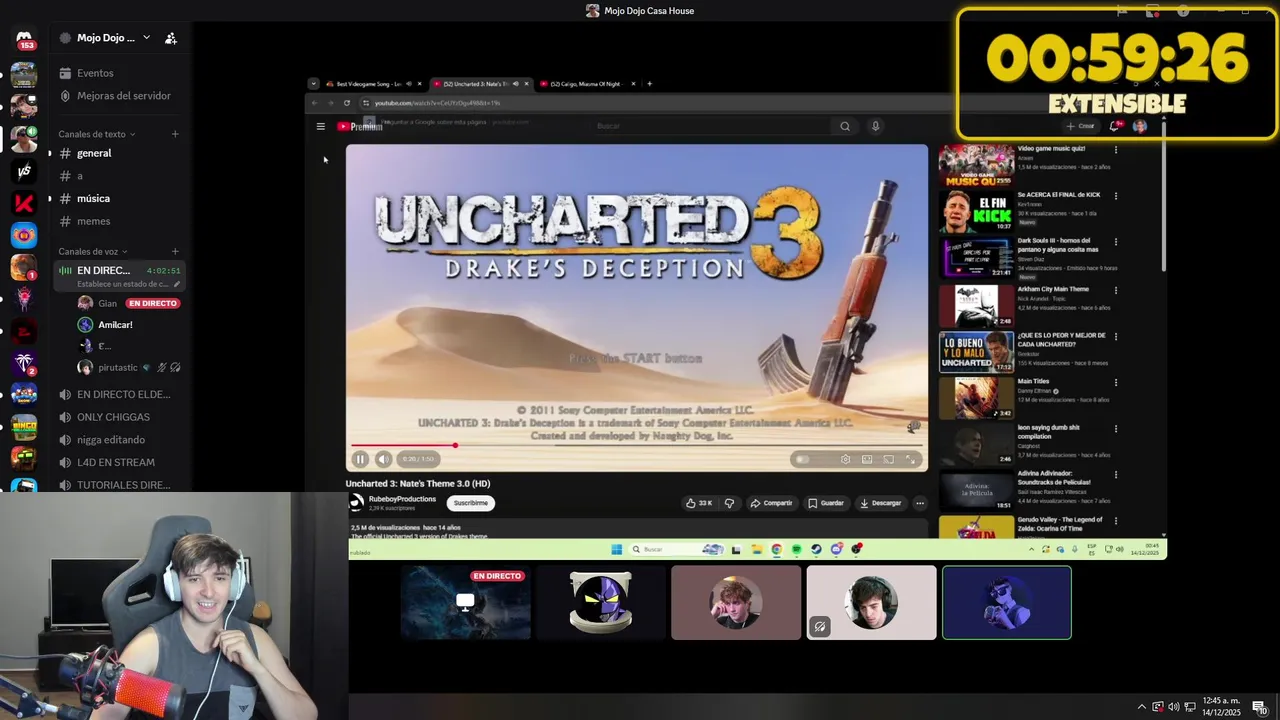Open Windows taskbar notification bell
This screenshot has width=1280, height=720.
(x=1259, y=707)
